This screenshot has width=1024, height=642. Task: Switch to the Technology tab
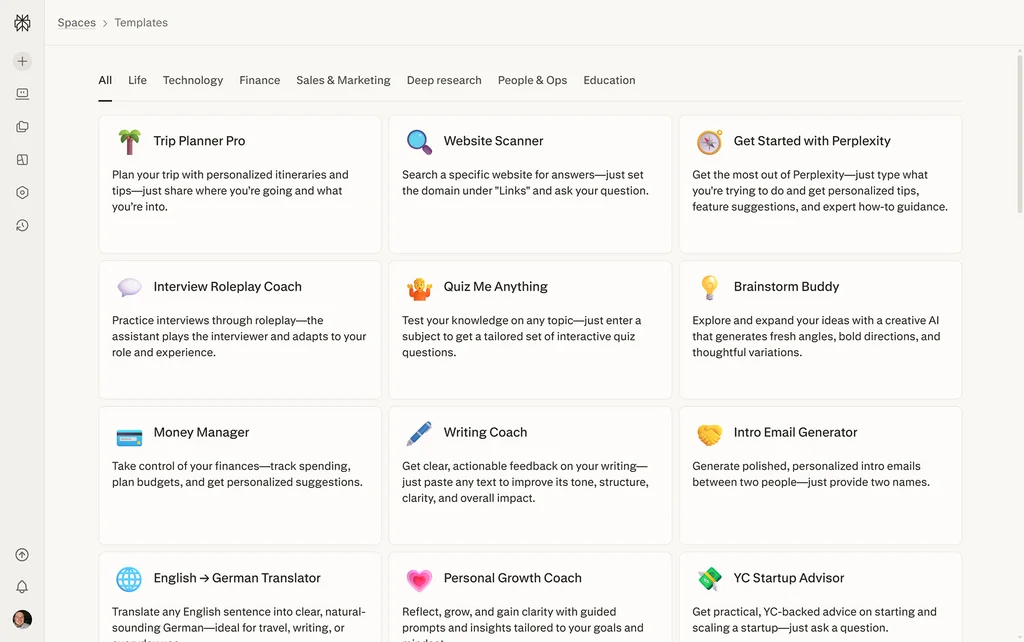click(193, 80)
